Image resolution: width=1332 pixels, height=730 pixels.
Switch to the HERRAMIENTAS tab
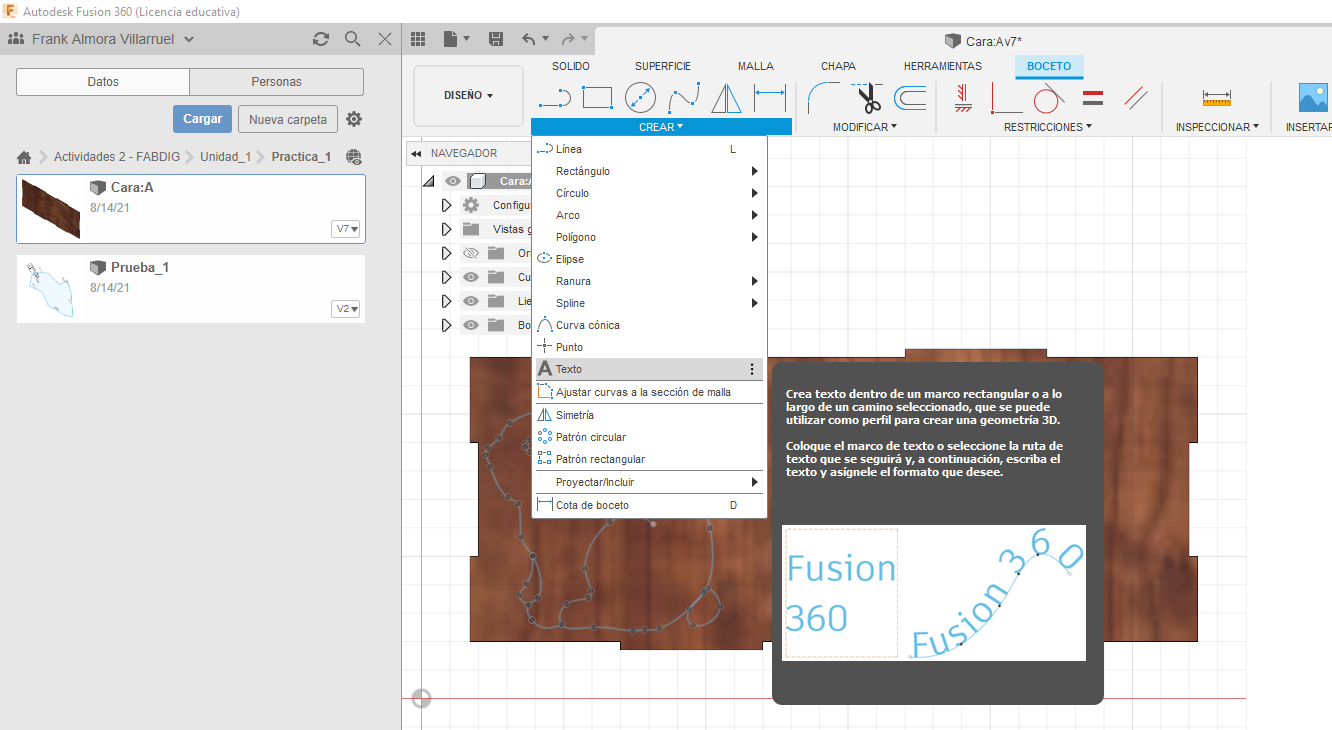[x=943, y=66]
